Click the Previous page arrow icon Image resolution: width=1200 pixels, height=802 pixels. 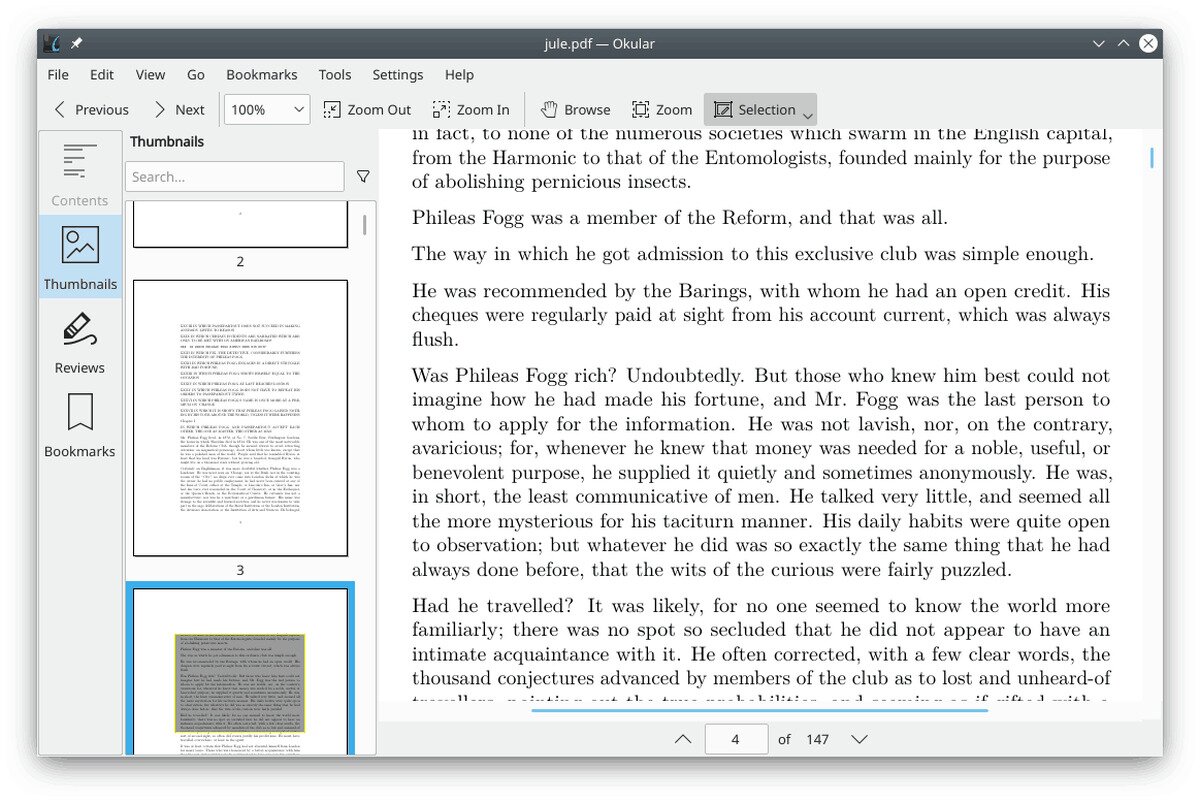pos(60,110)
